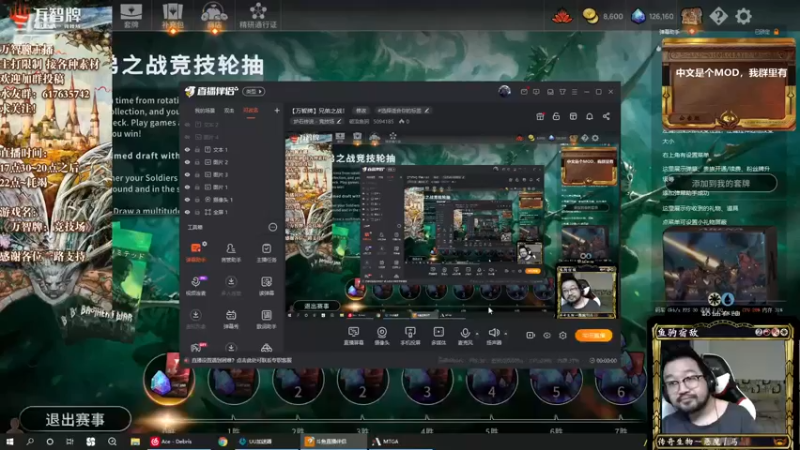Hide the 全屏 1 layer
The height and width of the screenshot is (450, 800).
[x=187, y=212]
